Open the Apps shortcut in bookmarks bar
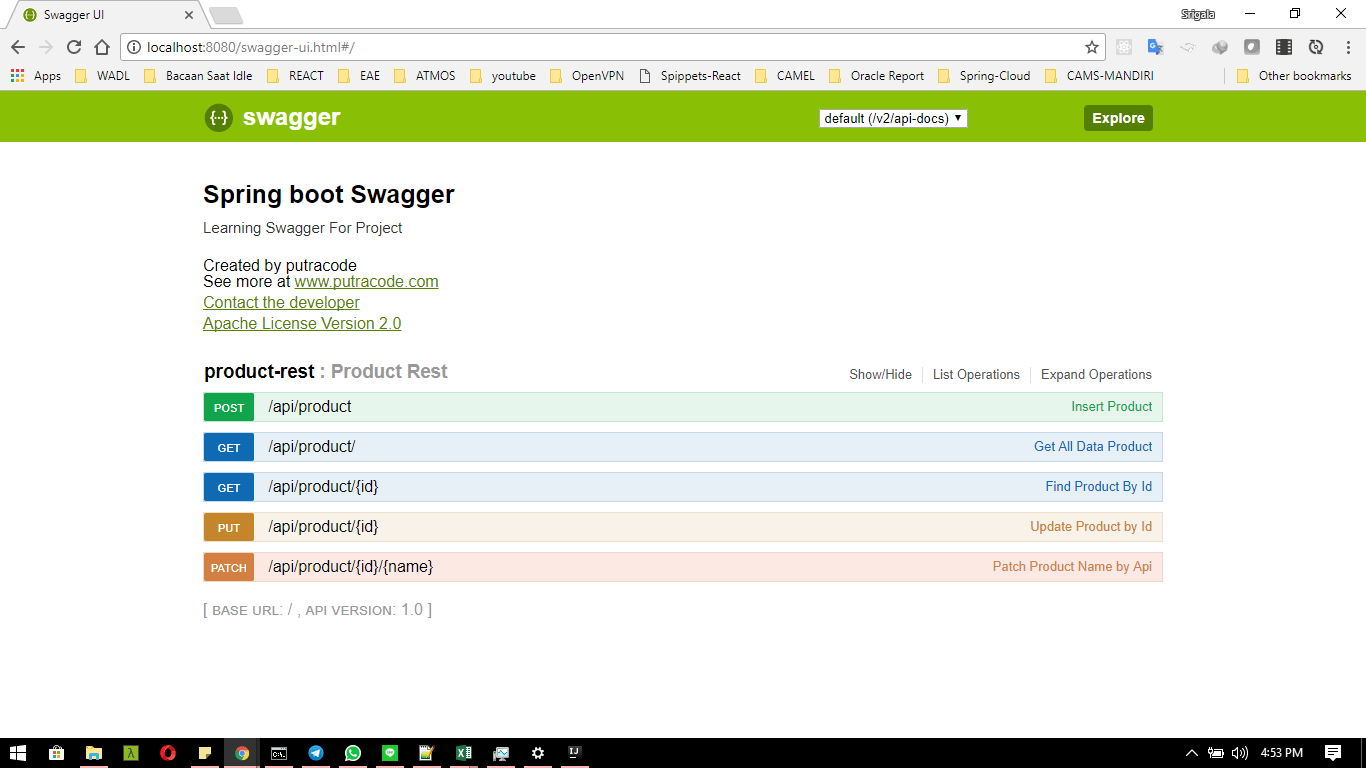Viewport: 1366px width, 768px height. click(x=36, y=76)
